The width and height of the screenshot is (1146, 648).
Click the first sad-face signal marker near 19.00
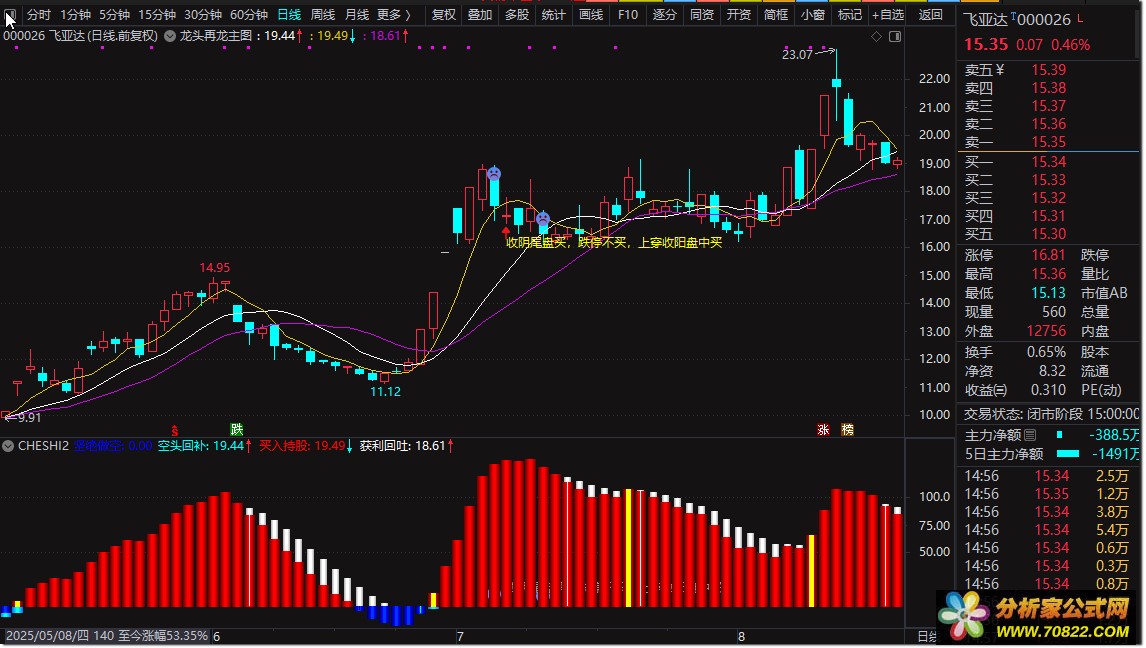(x=494, y=174)
